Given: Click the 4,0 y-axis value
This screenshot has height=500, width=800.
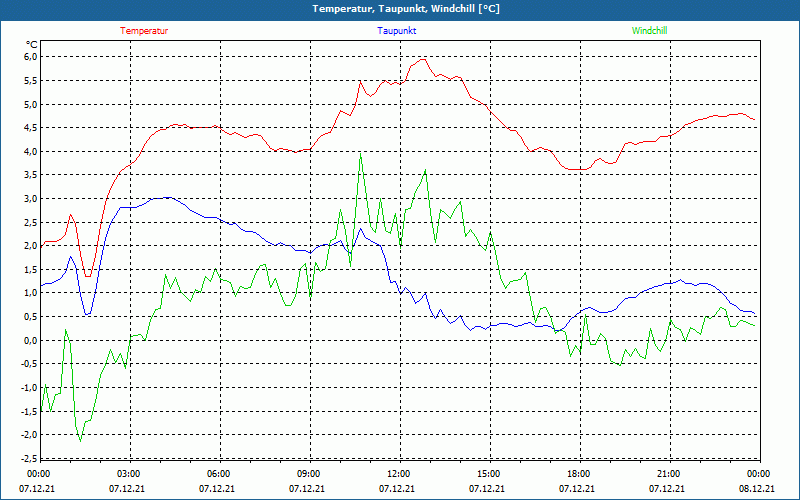Looking at the screenshot, I should pyautogui.click(x=31, y=152).
